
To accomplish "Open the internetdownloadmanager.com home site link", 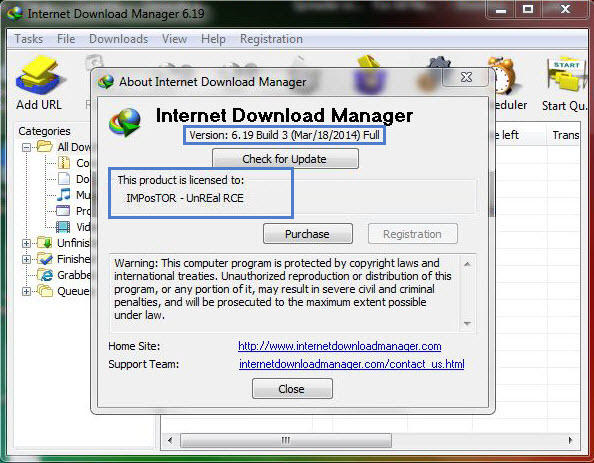I will point(339,346).
